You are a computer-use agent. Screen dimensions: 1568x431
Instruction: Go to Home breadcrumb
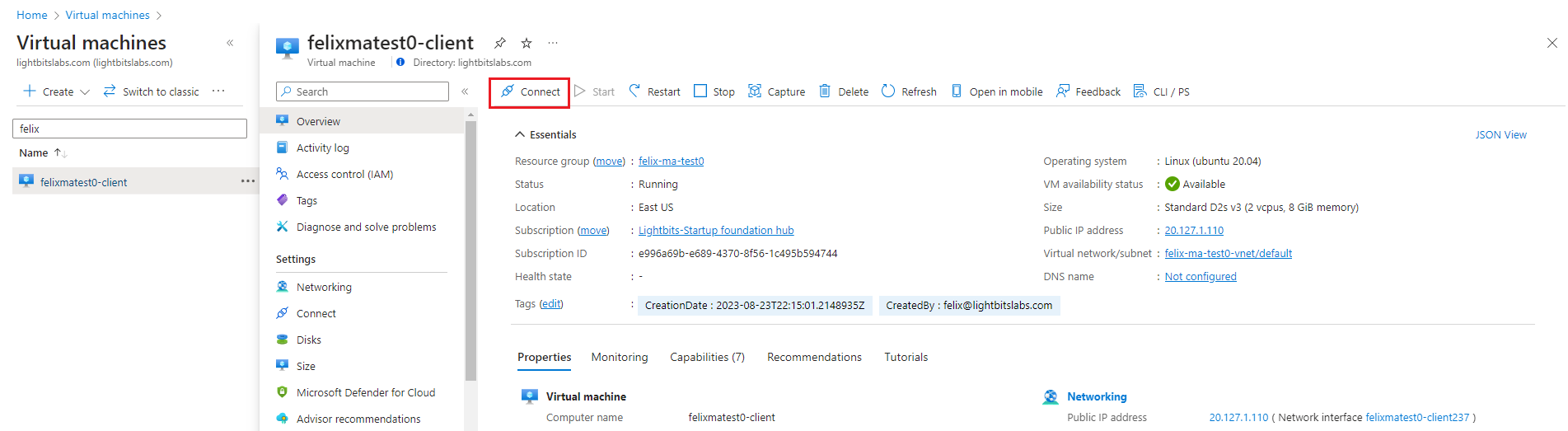(x=32, y=15)
